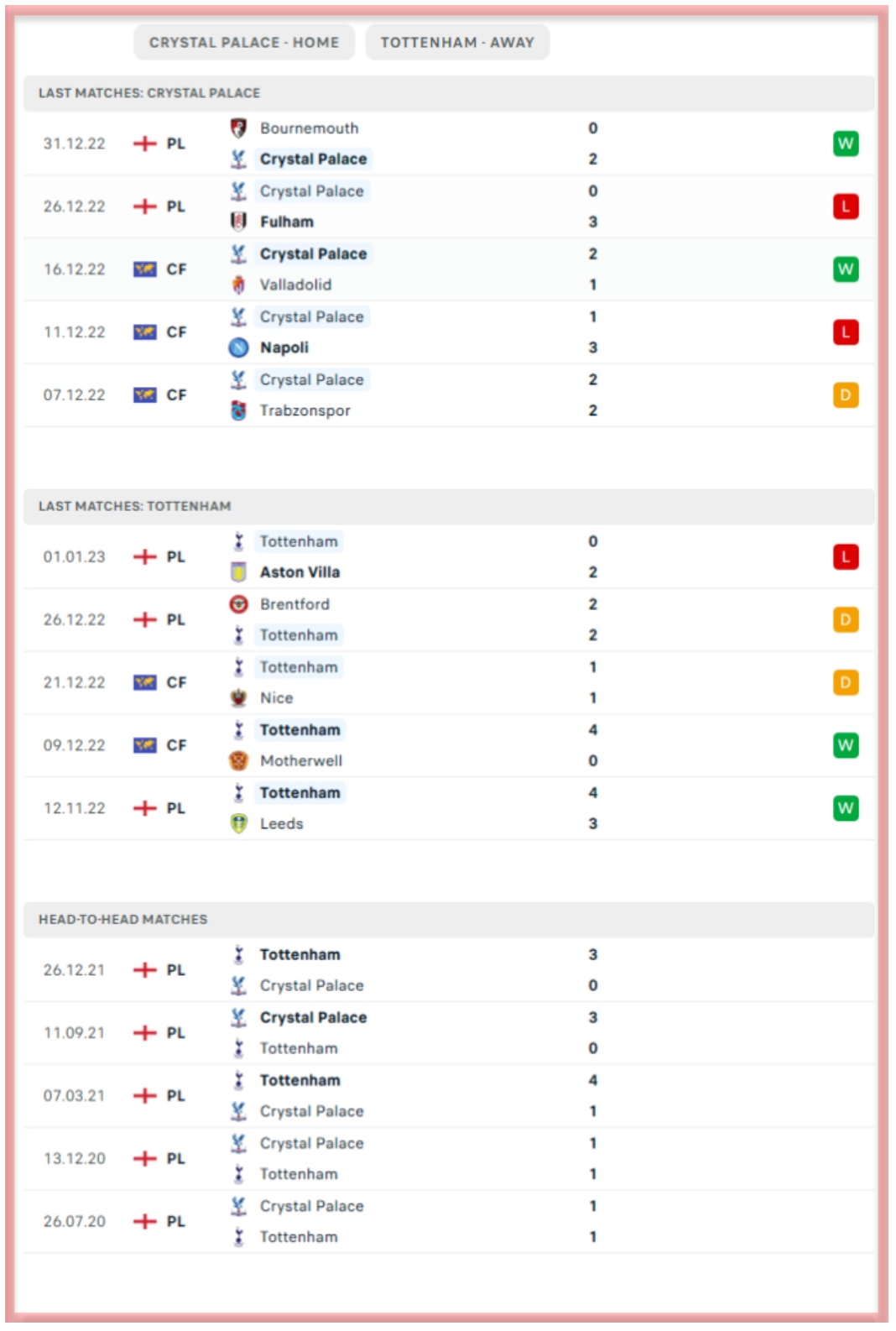Click the Nice club crest icon
The height and width of the screenshot is (1331, 896).
[x=238, y=698]
